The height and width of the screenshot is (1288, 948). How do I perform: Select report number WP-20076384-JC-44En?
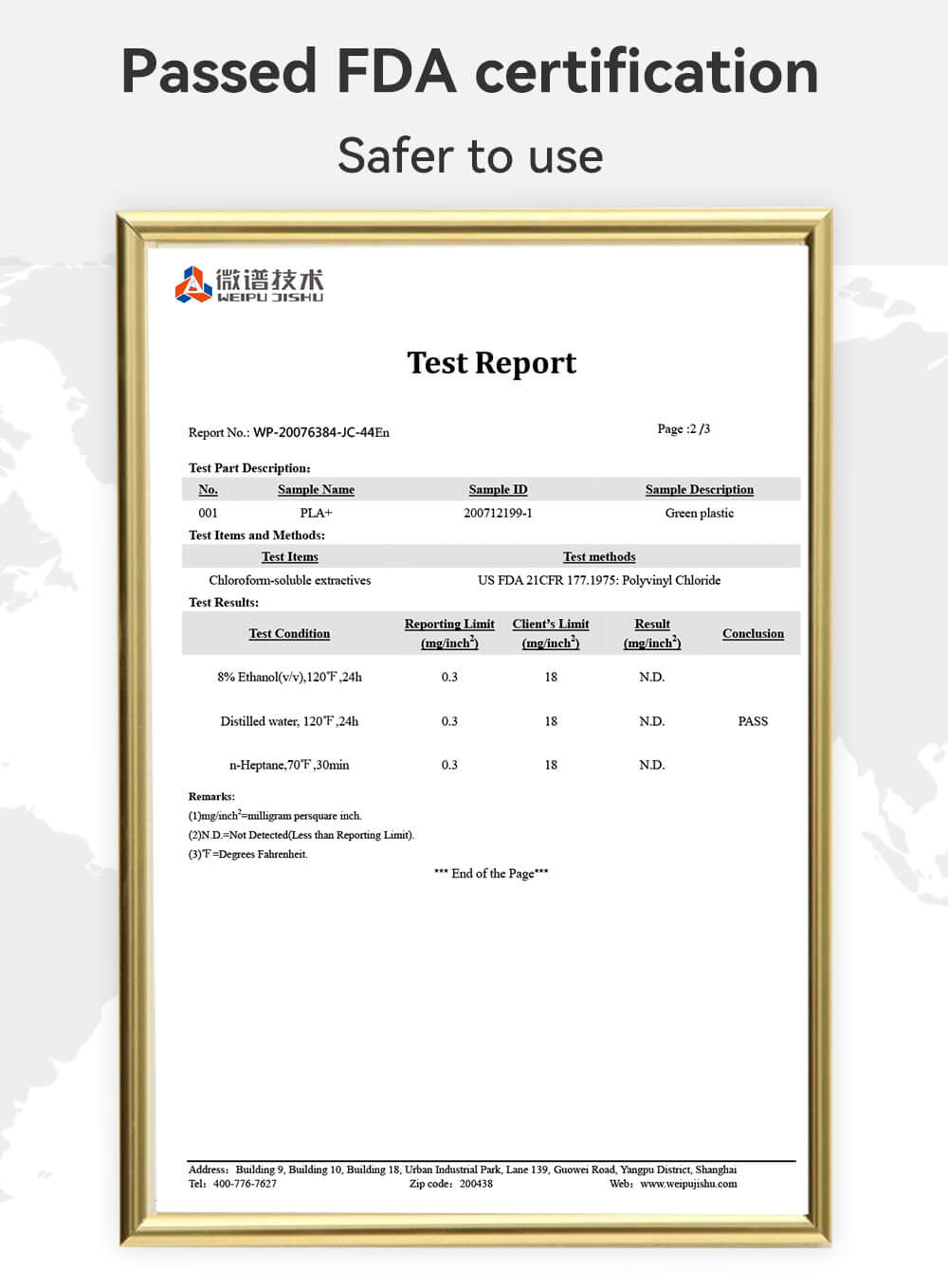(320, 432)
